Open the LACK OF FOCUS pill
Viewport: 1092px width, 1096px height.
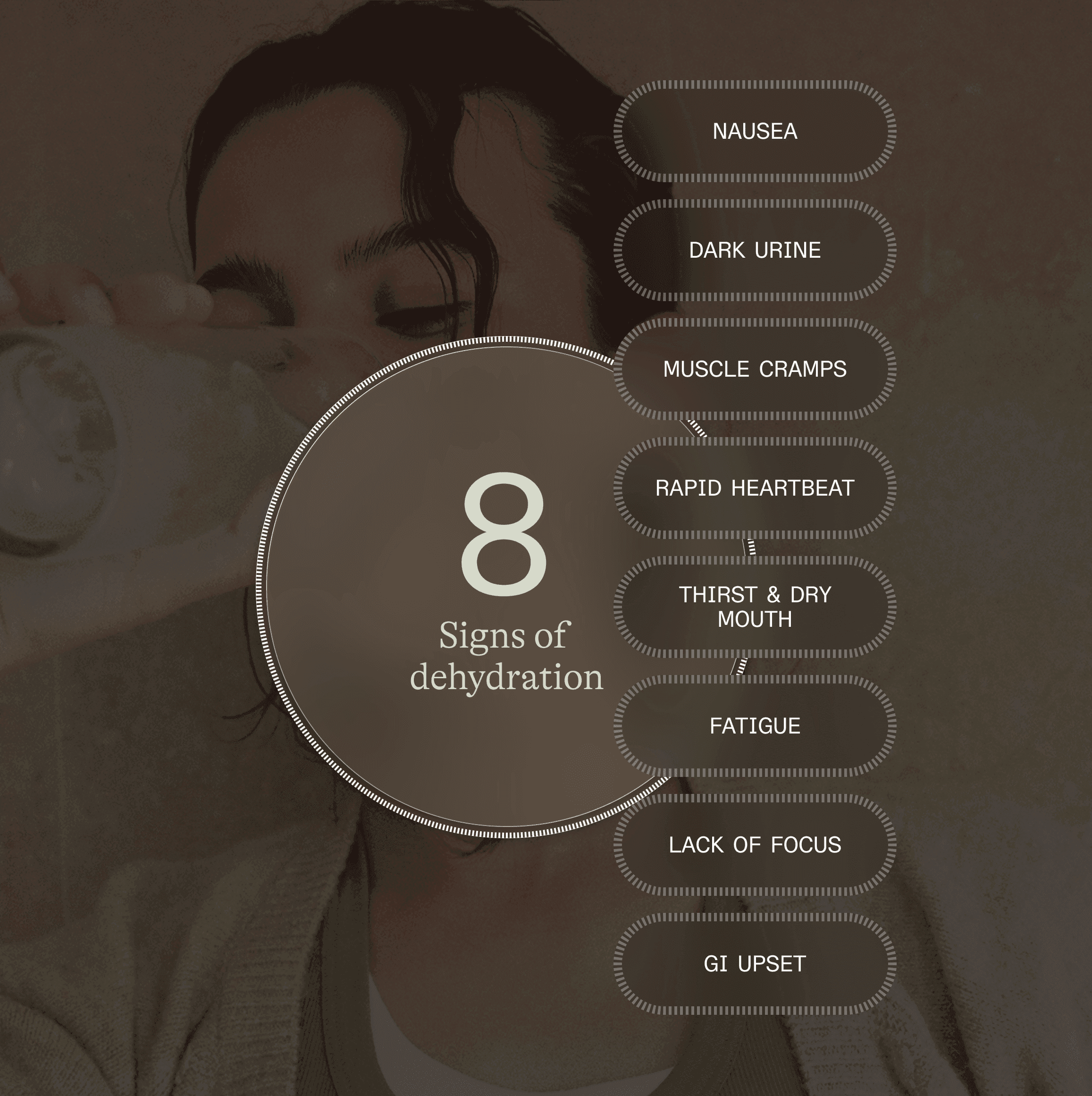click(x=755, y=845)
